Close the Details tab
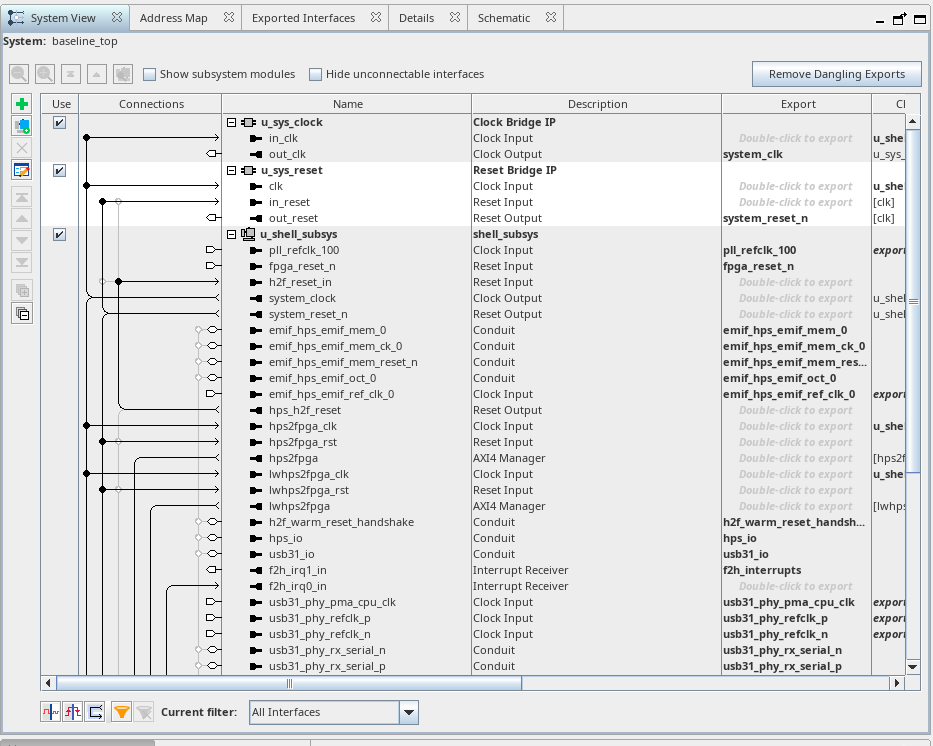This screenshot has width=933, height=746. (x=455, y=17)
